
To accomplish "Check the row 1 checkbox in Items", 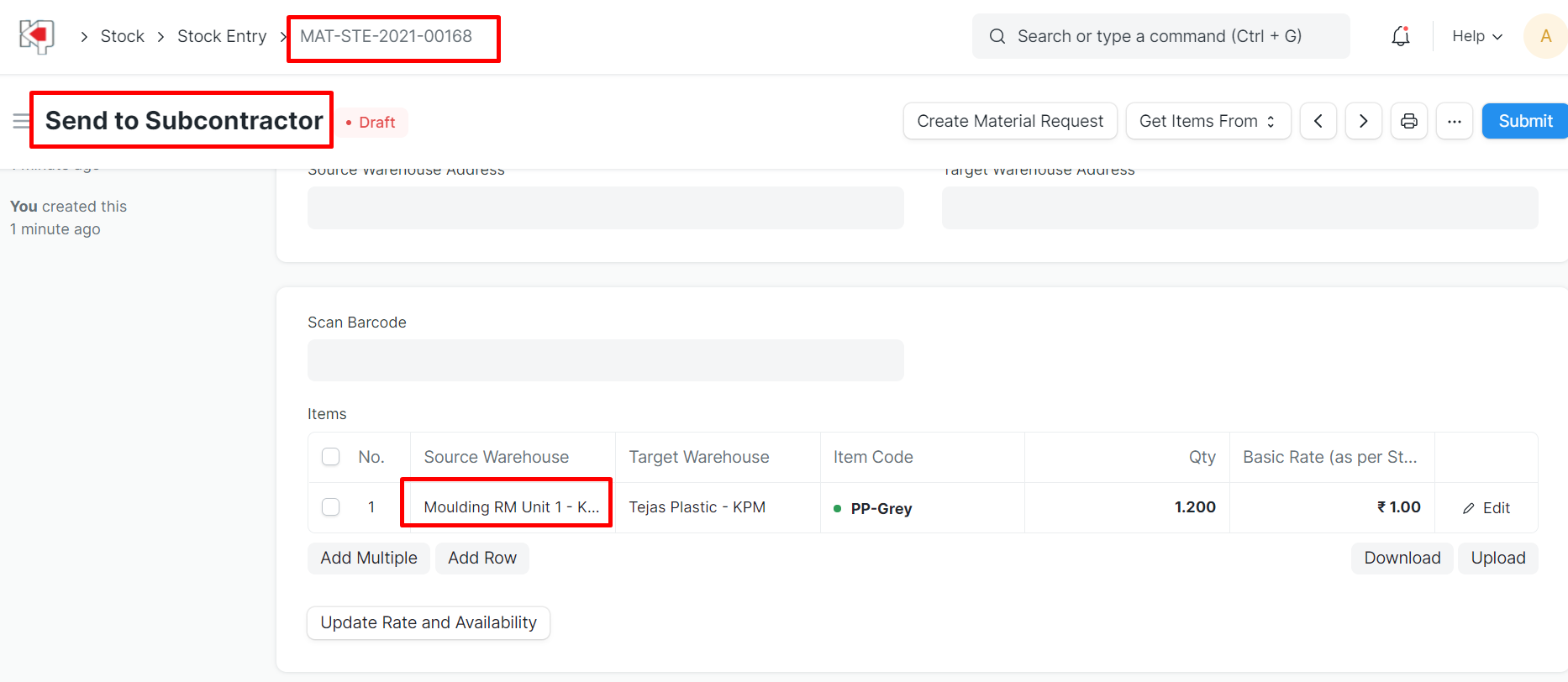I will [x=331, y=507].
